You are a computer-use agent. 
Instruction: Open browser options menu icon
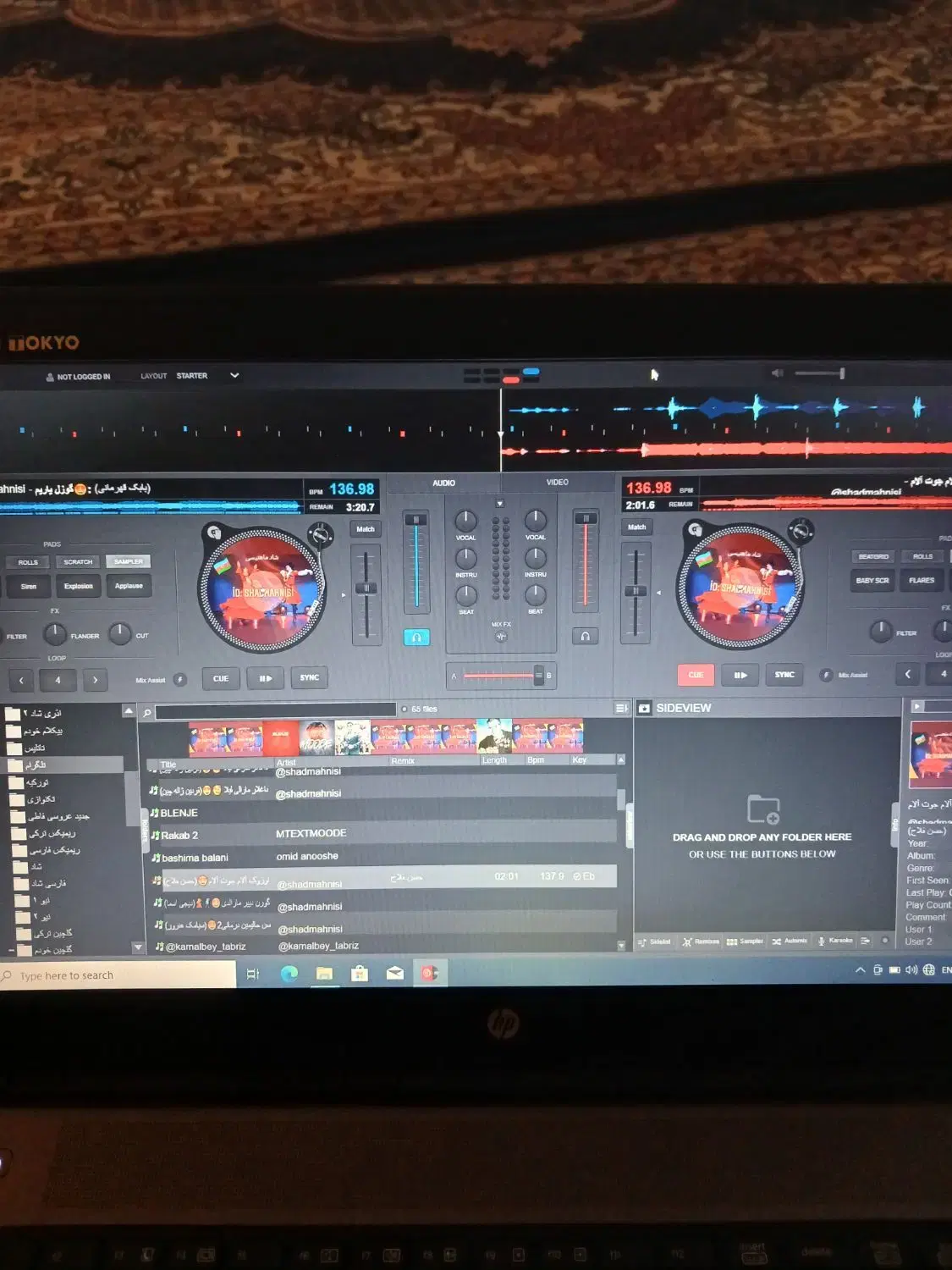(621, 708)
